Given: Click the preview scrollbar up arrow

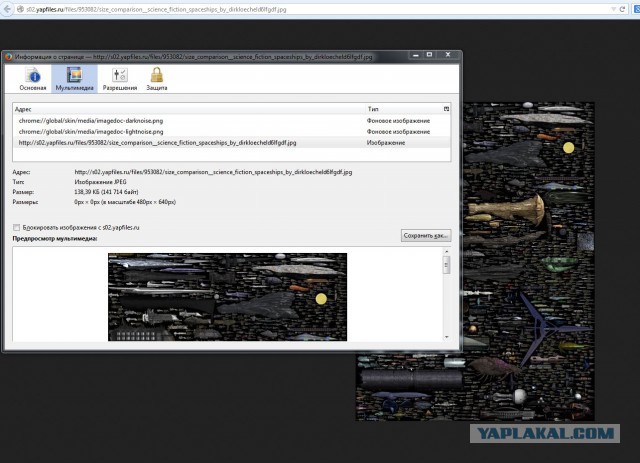Looking at the screenshot, I should [447, 252].
